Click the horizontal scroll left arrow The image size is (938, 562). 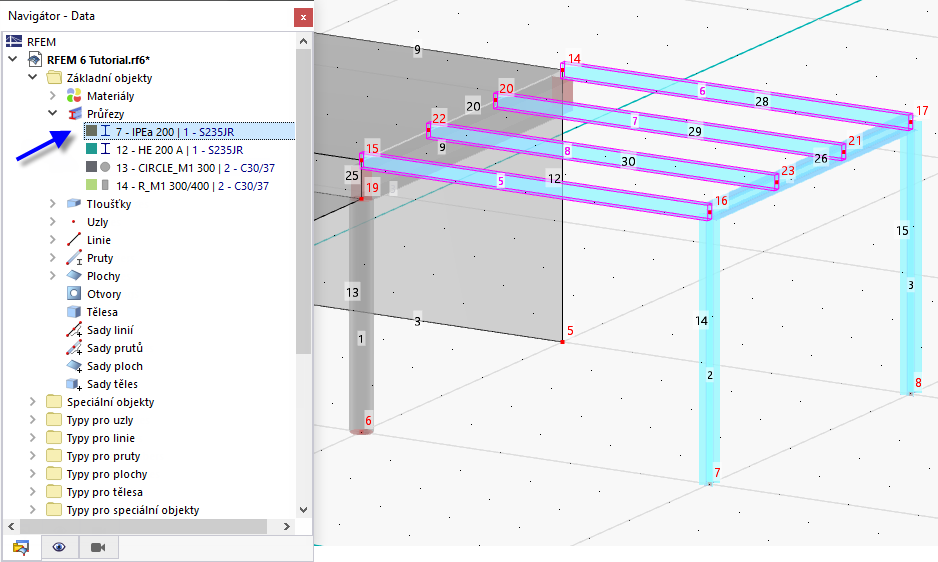(11, 526)
